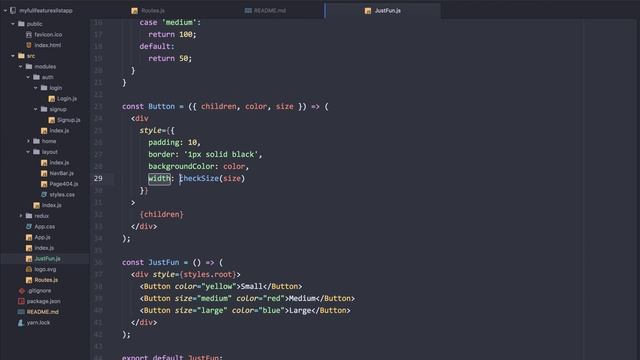Viewport: 640px width, 360px height.
Task: Click the favicon.ico file icon
Action: (29, 35)
